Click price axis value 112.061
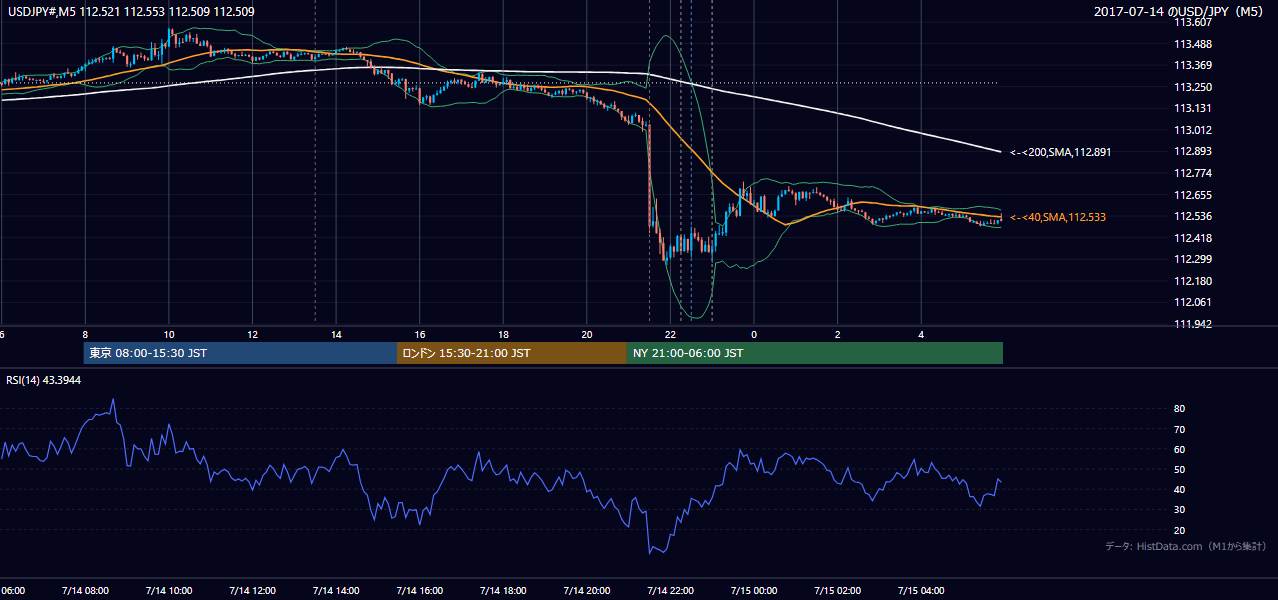This screenshot has width=1278, height=600. click(1193, 303)
